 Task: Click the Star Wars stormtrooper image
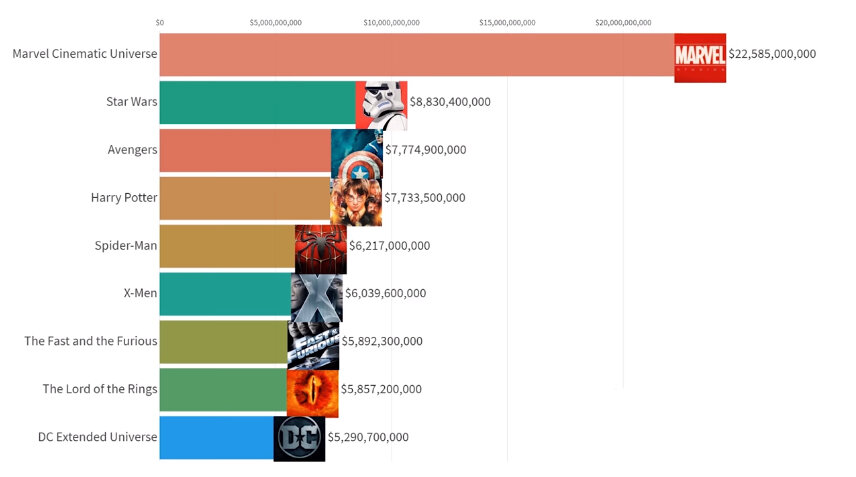382,106
